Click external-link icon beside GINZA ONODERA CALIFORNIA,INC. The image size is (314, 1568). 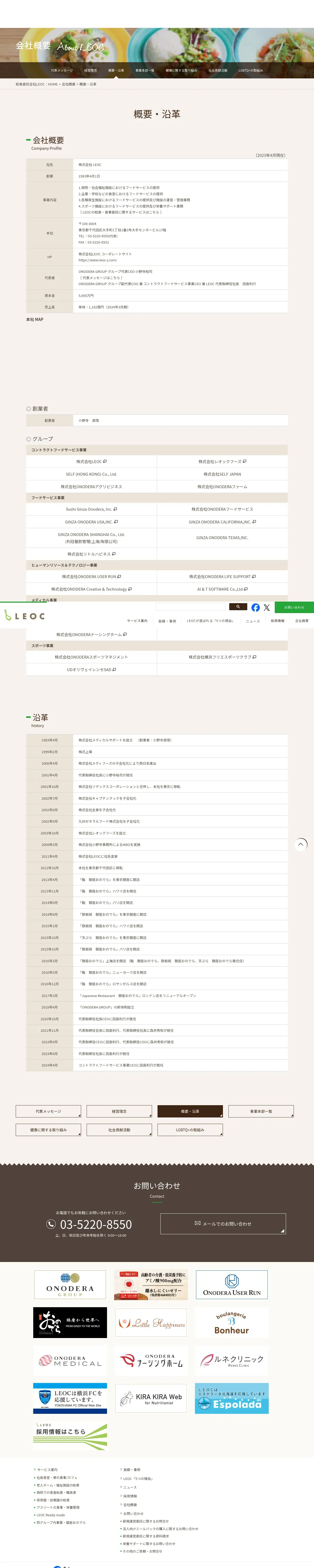(x=254, y=522)
